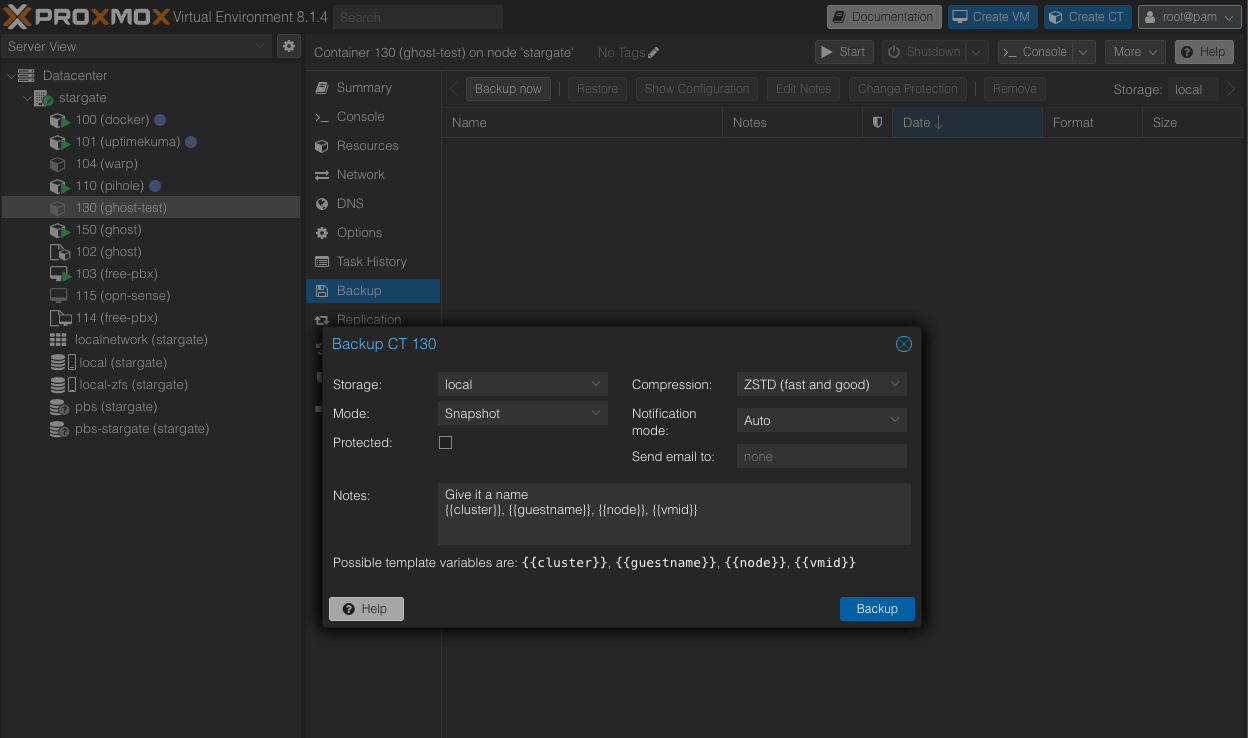
Task: Select the 115 (opn-sense) VM icon
Action: point(59,296)
